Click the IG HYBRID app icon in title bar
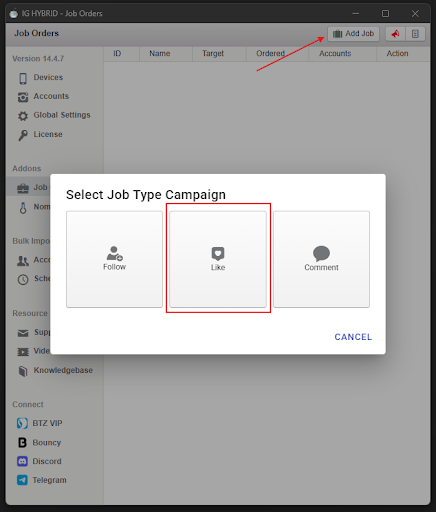 [14, 14]
